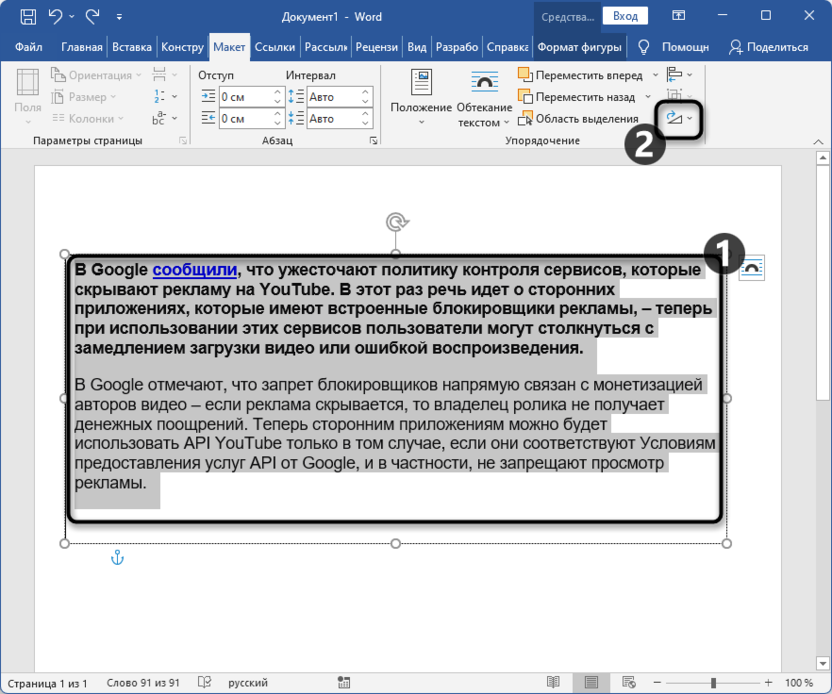The image size is (832, 694).
Task: Open the Rotate objects button in Упорядочение
Action: [679, 118]
